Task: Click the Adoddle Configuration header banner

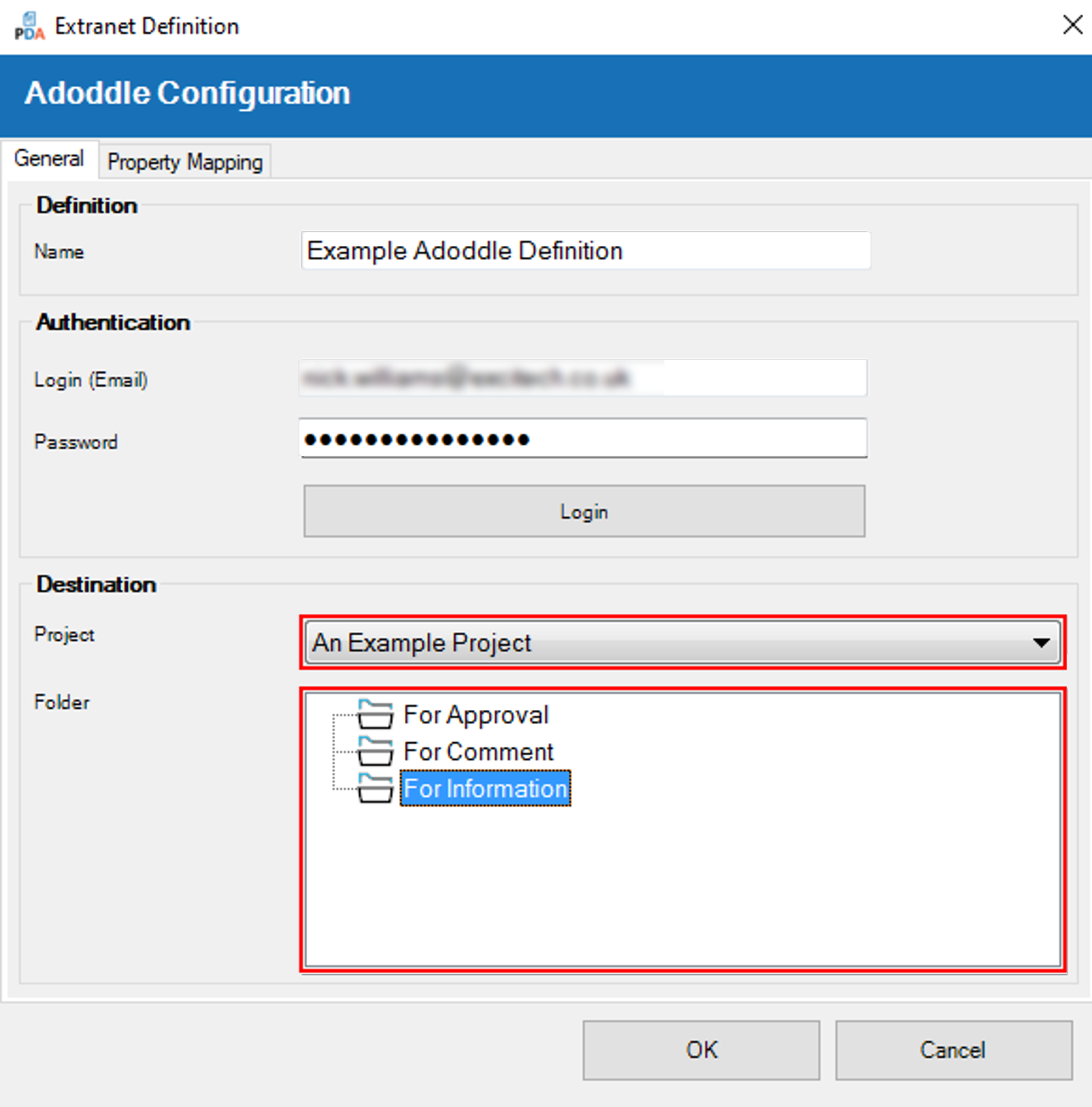Action: click(545, 94)
